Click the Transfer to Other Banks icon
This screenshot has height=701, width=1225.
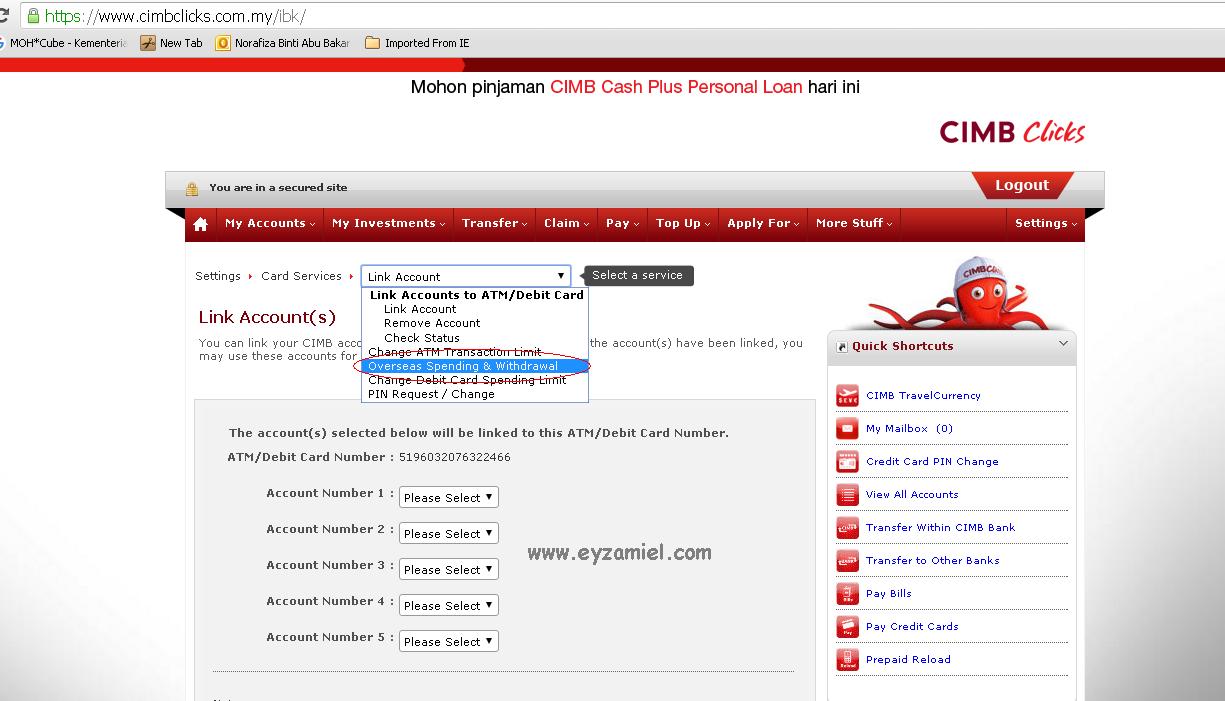click(x=848, y=560)
